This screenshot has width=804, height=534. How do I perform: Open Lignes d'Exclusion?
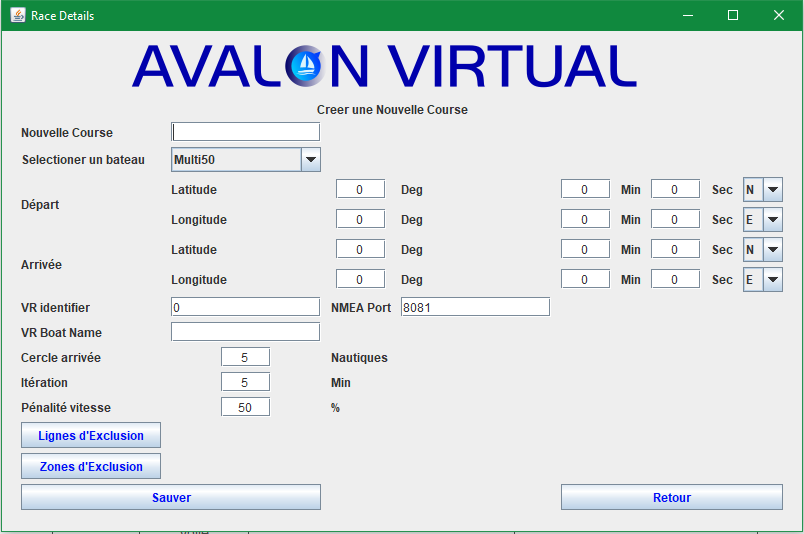coord(91,435)
